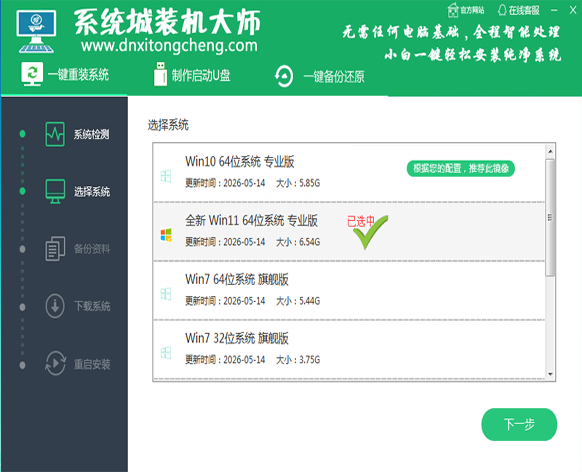Click the progress dot beside 下载系统

point(22,307)
